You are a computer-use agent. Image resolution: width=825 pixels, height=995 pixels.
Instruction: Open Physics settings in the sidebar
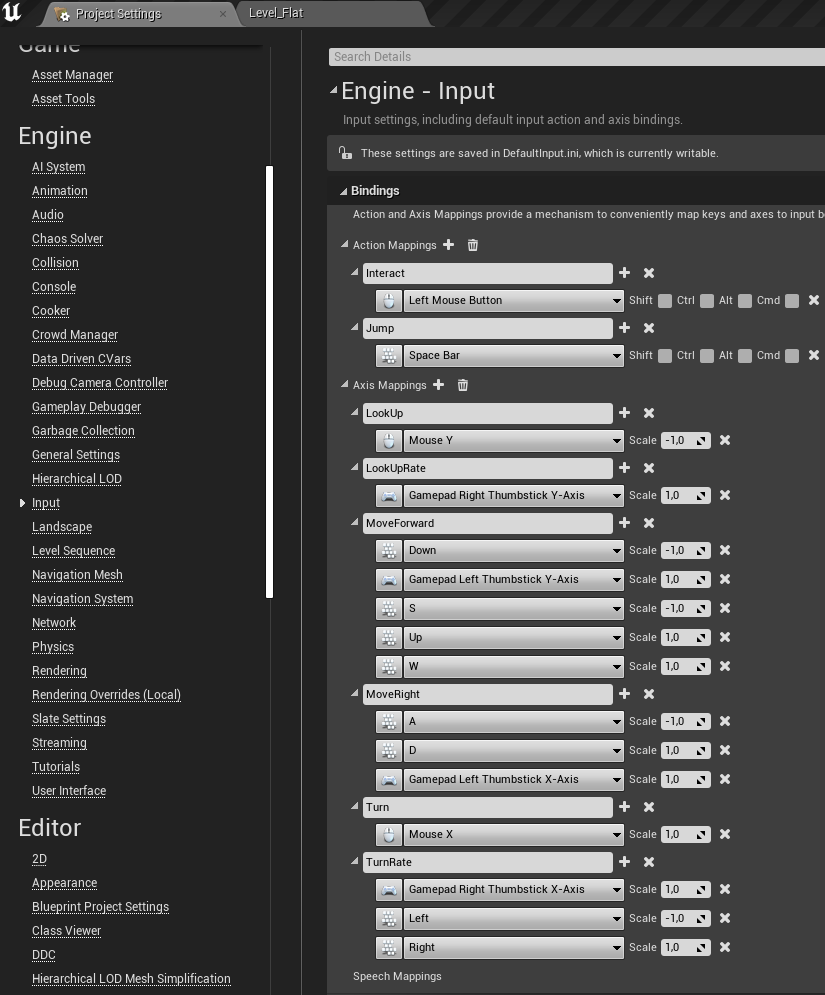click(53, 647)
